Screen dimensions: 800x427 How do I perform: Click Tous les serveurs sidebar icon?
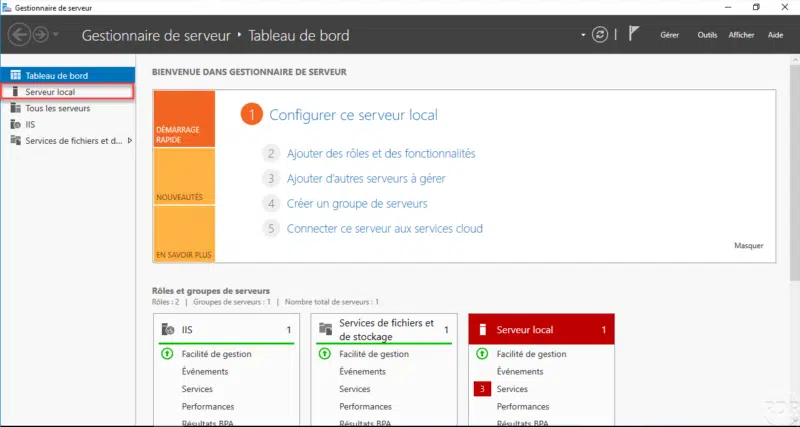(x=15, y=108)
